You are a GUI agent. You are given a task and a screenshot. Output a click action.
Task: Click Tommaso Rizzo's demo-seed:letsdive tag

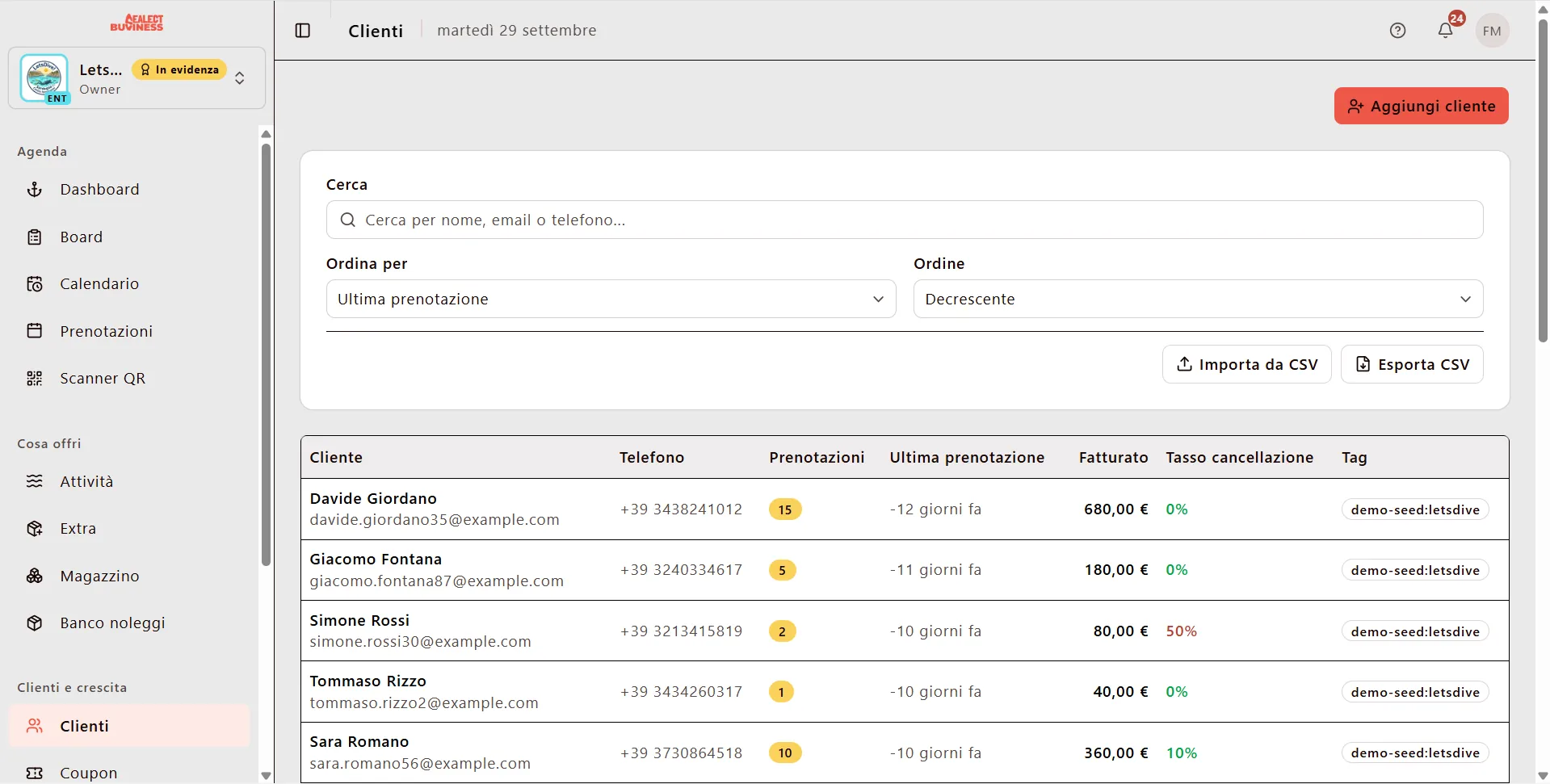[x=1415, y=692]
